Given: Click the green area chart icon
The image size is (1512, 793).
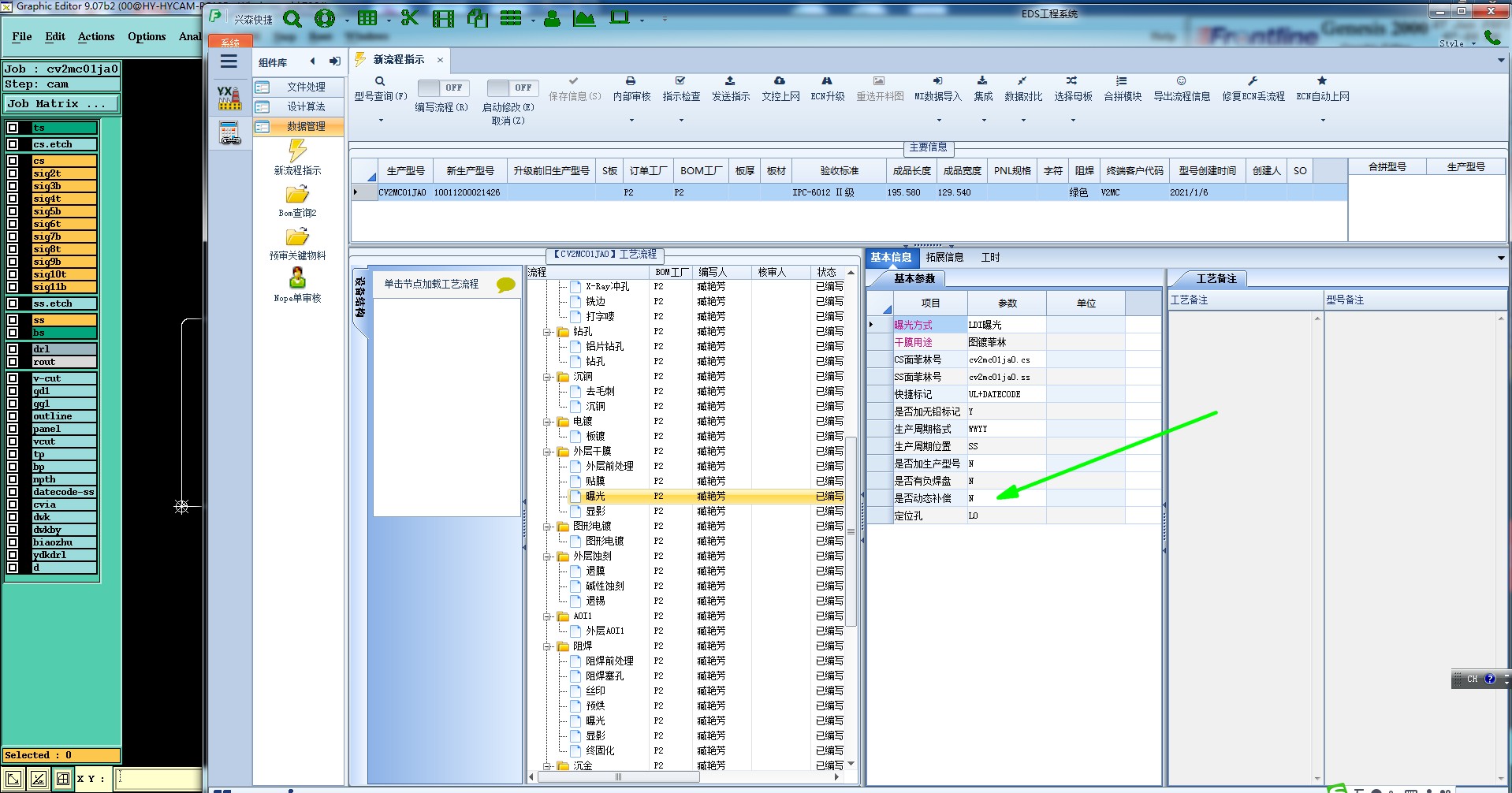Looking at the screenshot, I should (x=584, y=17).
